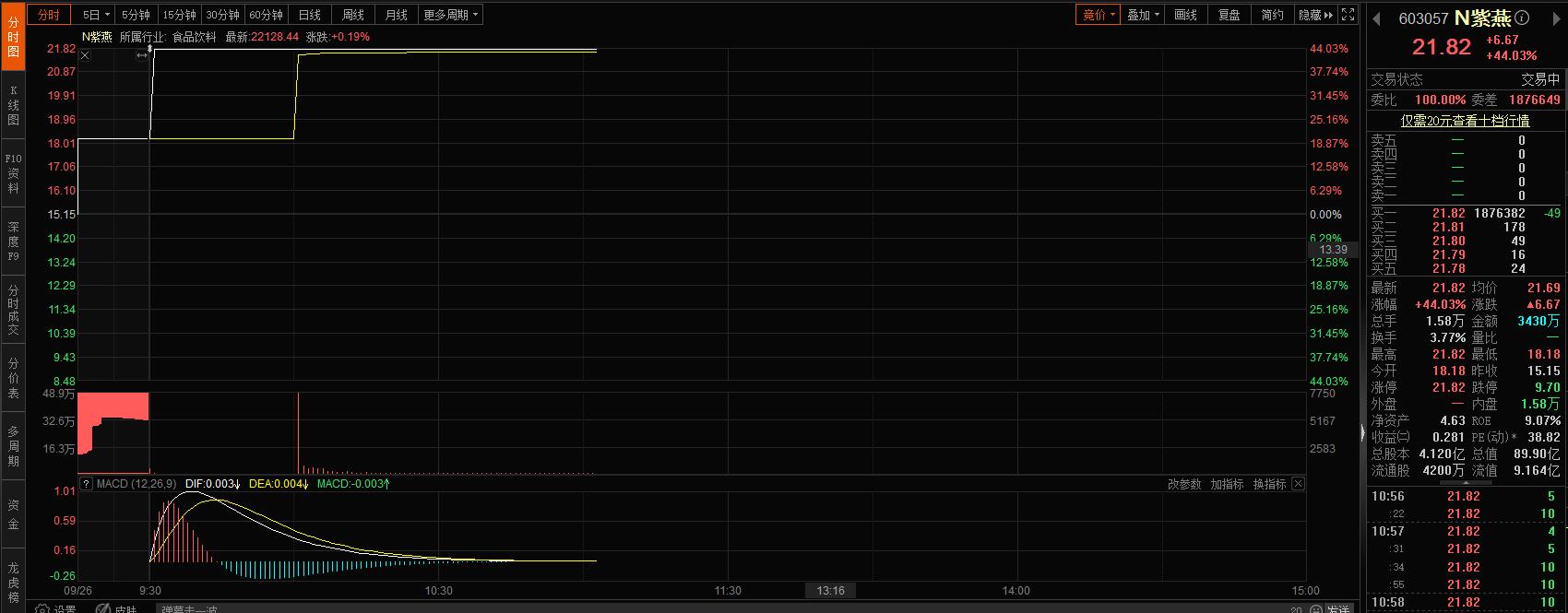
Task: Collapse right panel with the 隐藏 button
Action: (1315, 15)
